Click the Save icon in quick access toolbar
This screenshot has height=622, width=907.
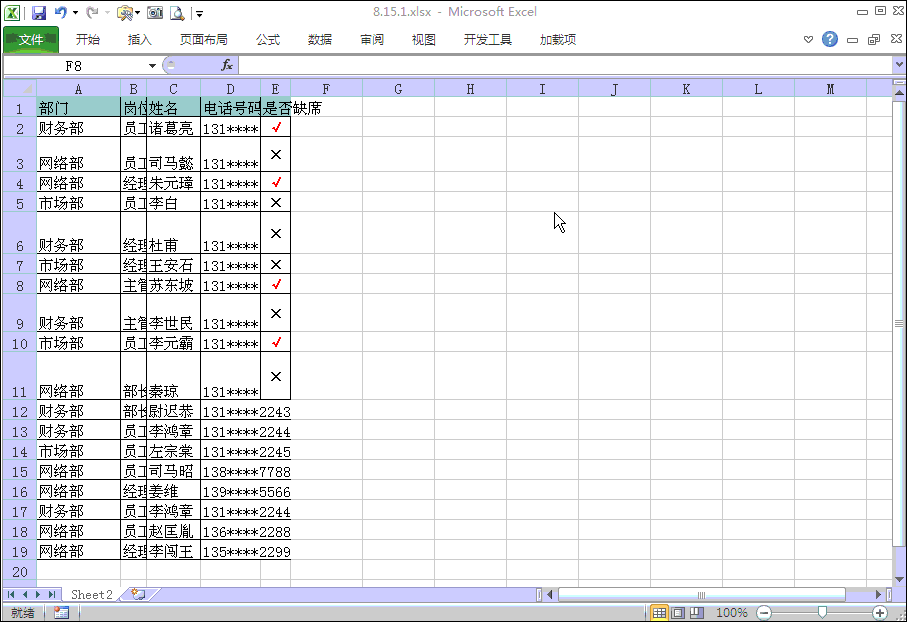click(39, 13)
